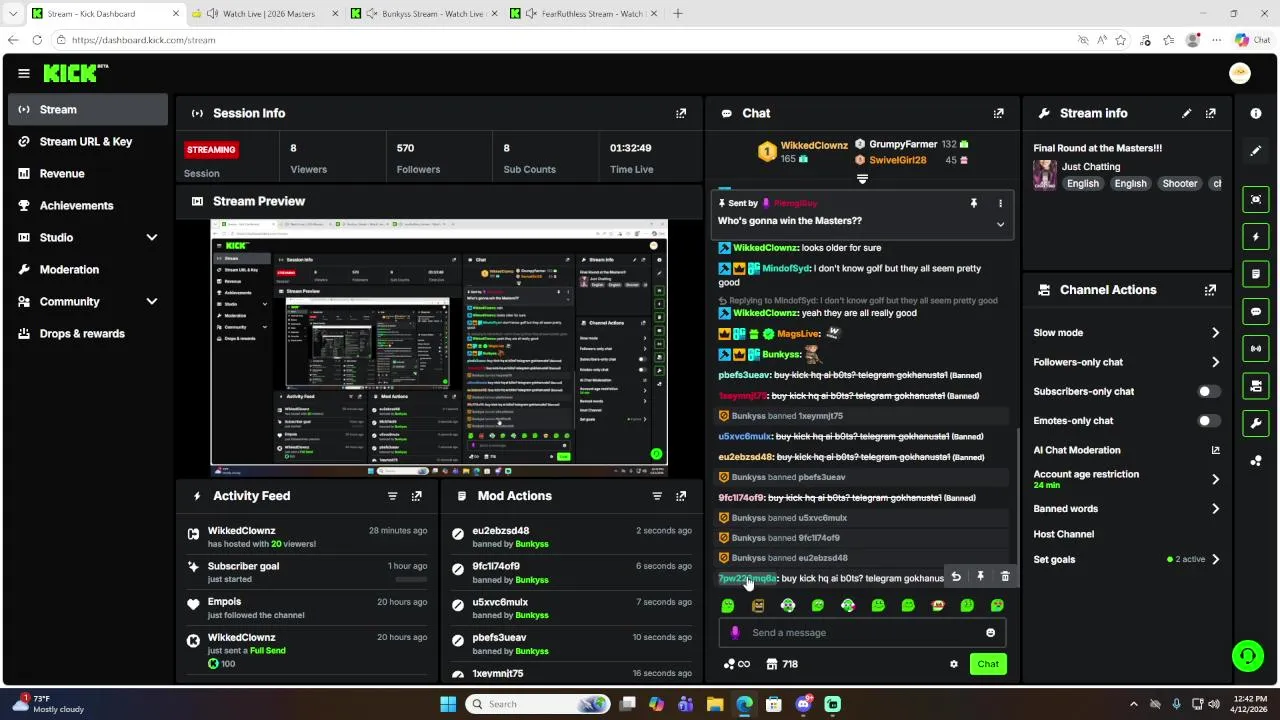Image resolution: width=1280 pixels, height=720 pixels.
Task: Open the emoji picker in chat input
Action: 991,633
